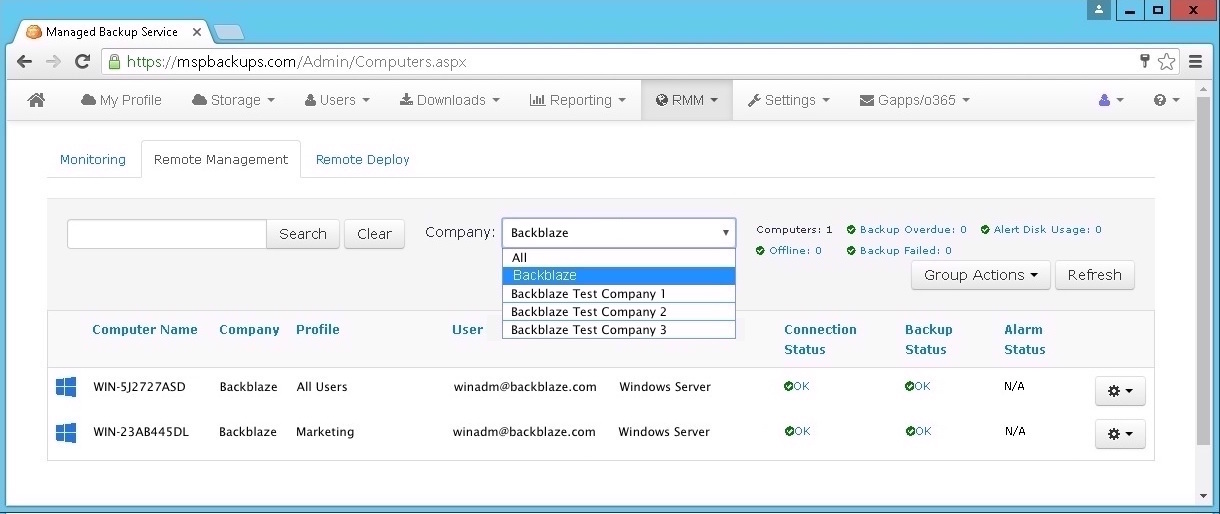
Task: Select All in the company list
Action: [619, 258]
